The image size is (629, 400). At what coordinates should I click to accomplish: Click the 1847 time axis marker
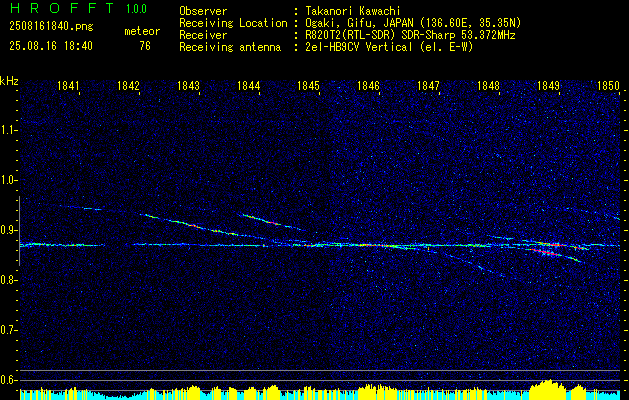(428, 85)
